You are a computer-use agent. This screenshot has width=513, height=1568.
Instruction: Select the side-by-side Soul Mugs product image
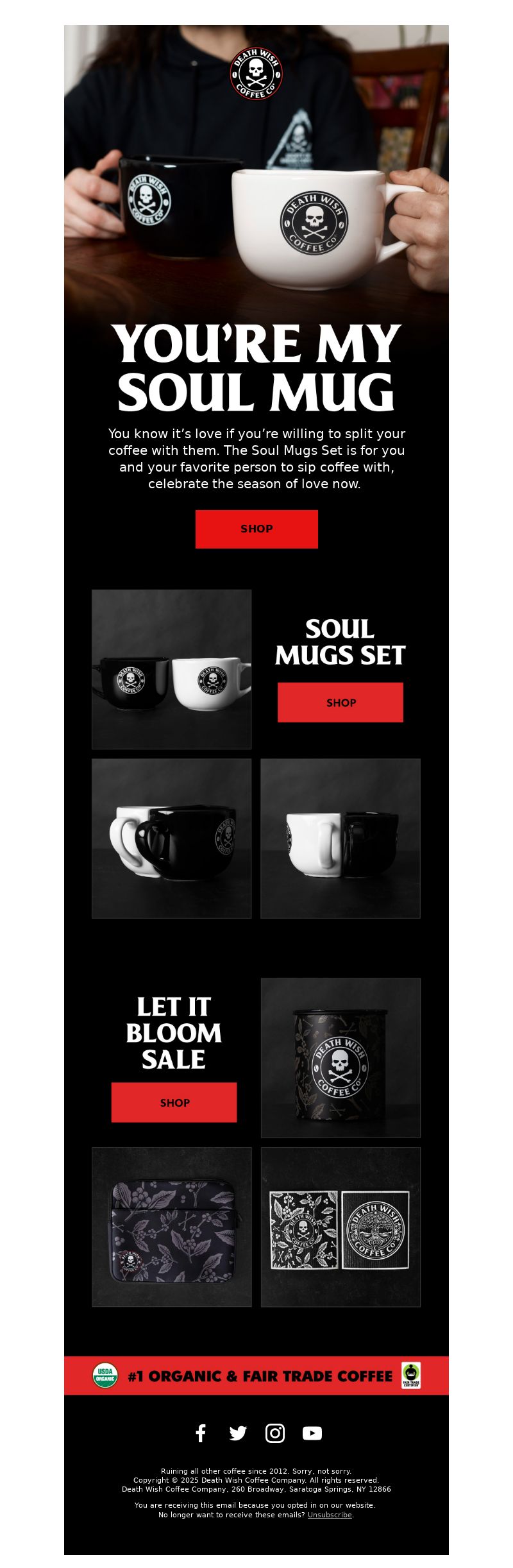(171, 669)
